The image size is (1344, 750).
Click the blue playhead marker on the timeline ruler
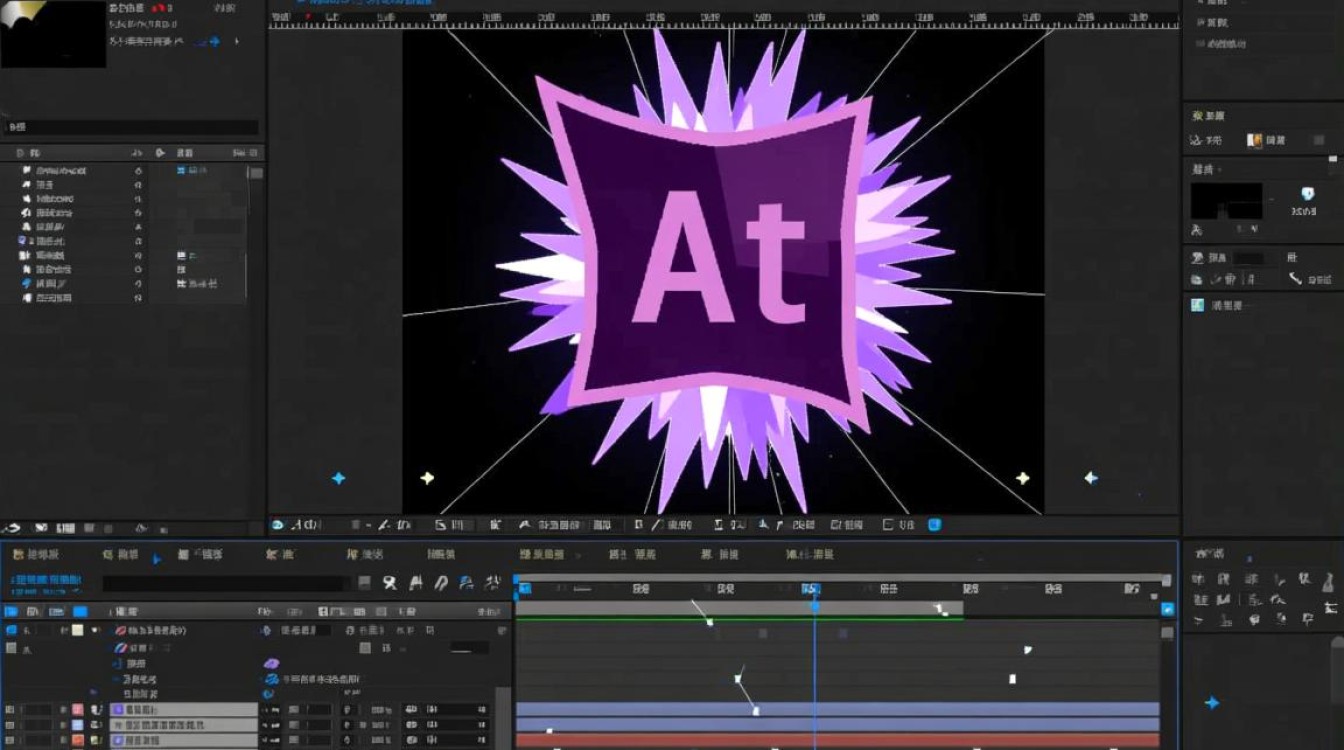[813, 590]
